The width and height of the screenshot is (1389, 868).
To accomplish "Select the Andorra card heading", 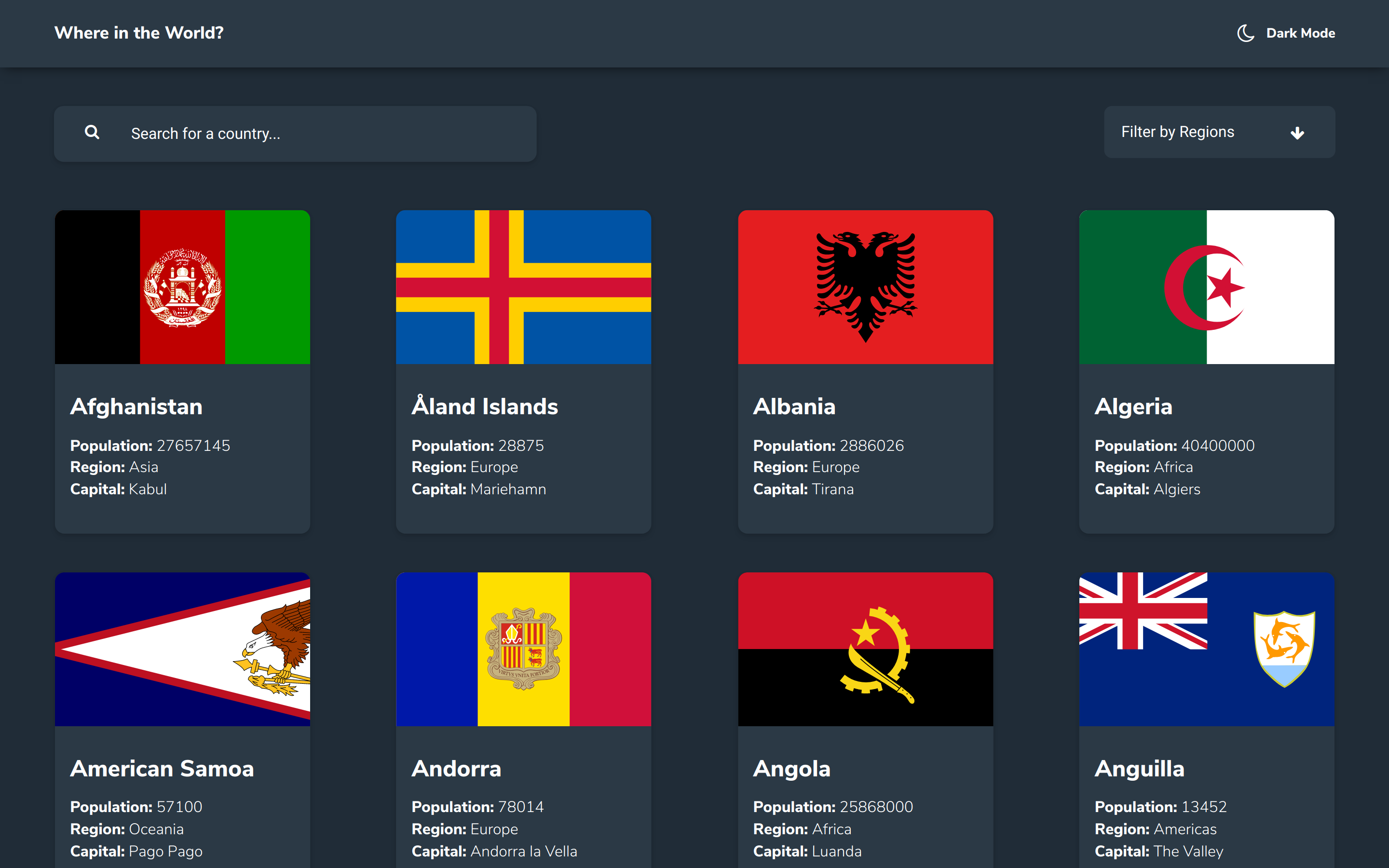I will point(456,768).
